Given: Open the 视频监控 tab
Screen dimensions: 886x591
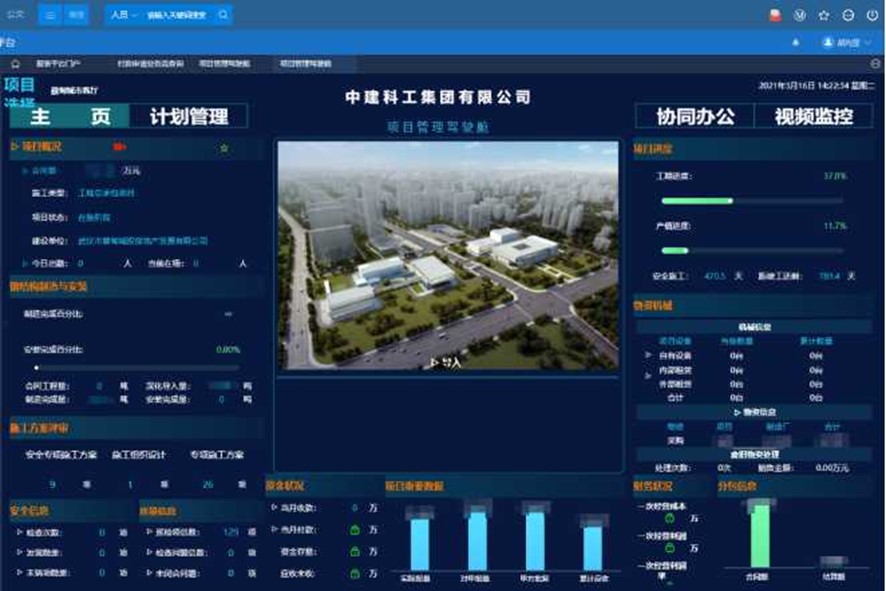Looking at the screenshot, I should pos(814,116).
